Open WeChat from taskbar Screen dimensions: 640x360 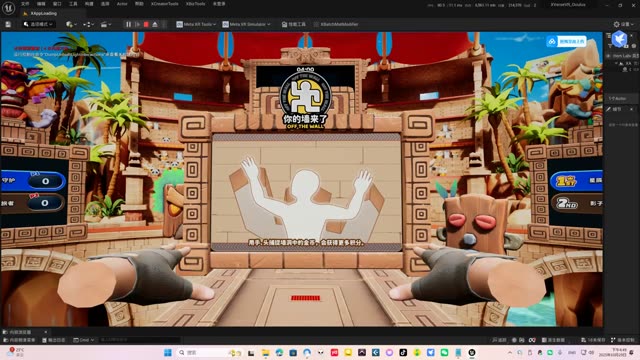[444, 353]
